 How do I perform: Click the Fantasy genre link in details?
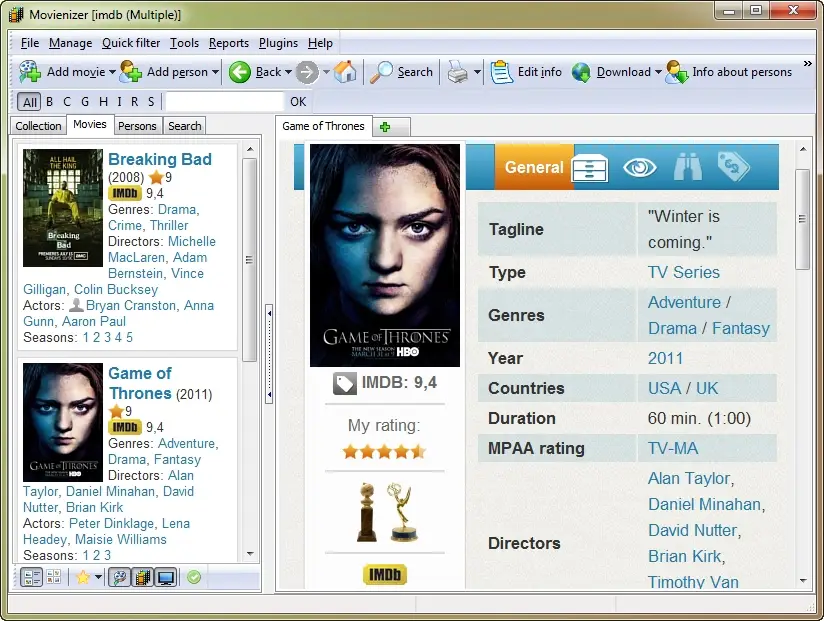(x=741, y=328)
